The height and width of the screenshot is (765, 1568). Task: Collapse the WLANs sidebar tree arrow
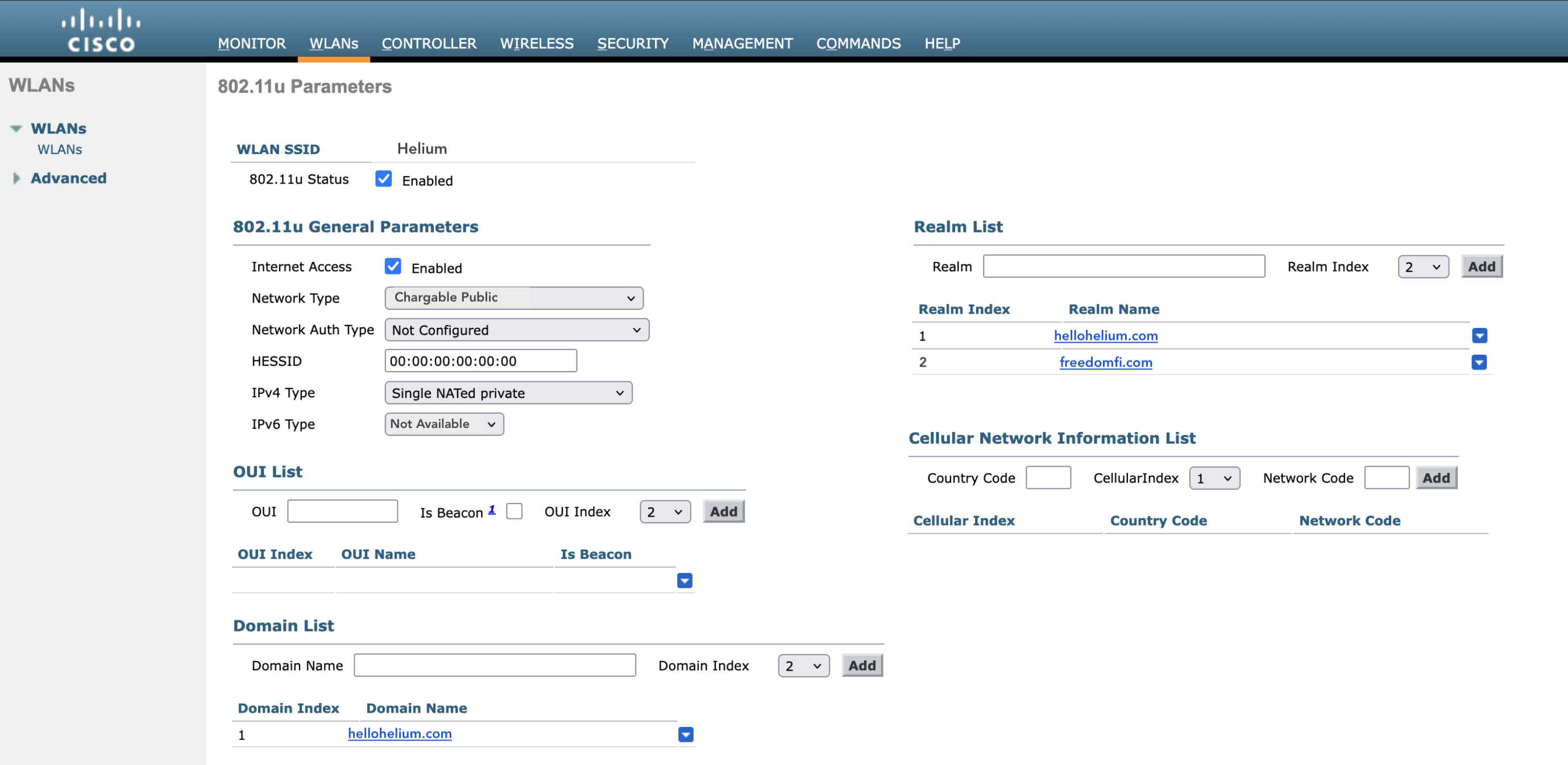(16, 128)
